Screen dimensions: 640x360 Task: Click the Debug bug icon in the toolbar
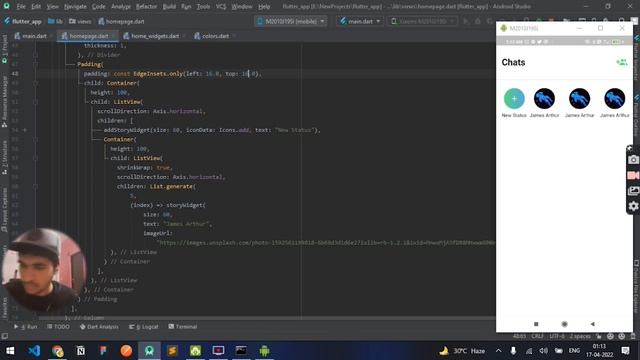[478, 21]
